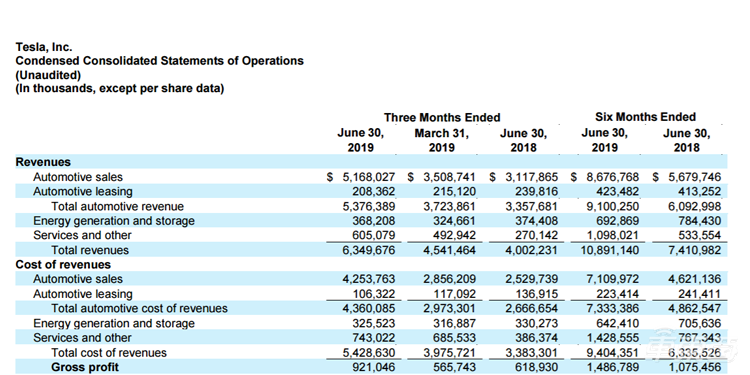Click the Six Months Ended column header
The image size is (750, 375).
[x=645, y=117]
